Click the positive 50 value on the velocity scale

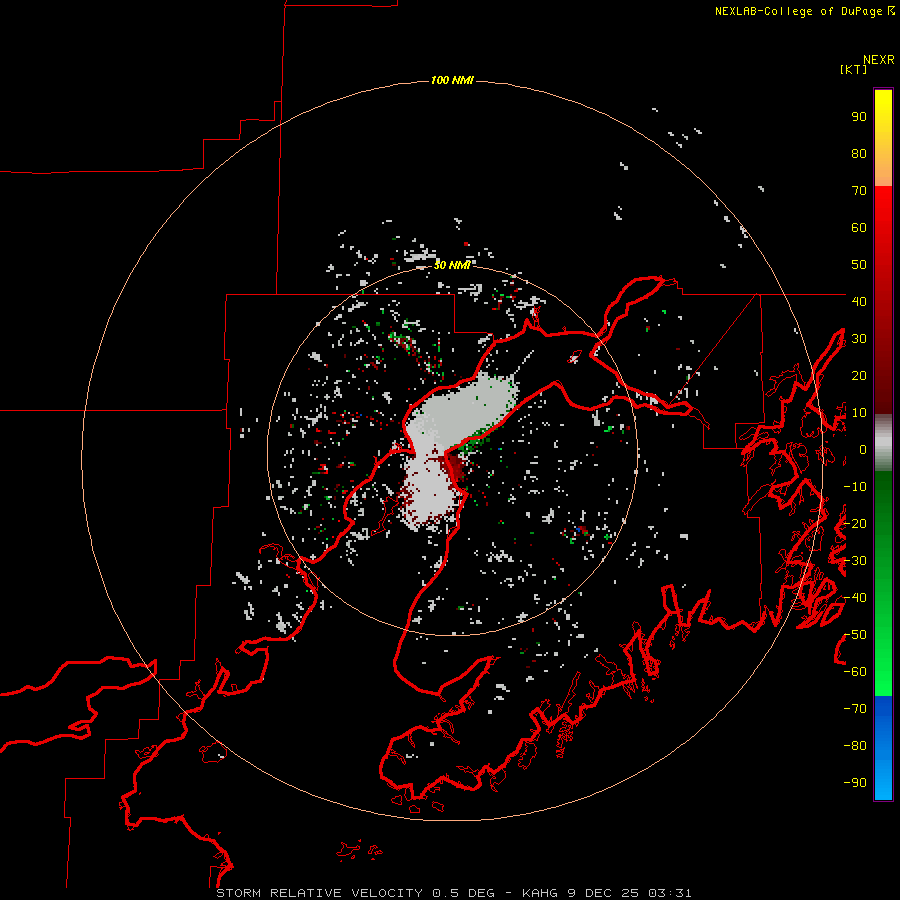point(859,265)
